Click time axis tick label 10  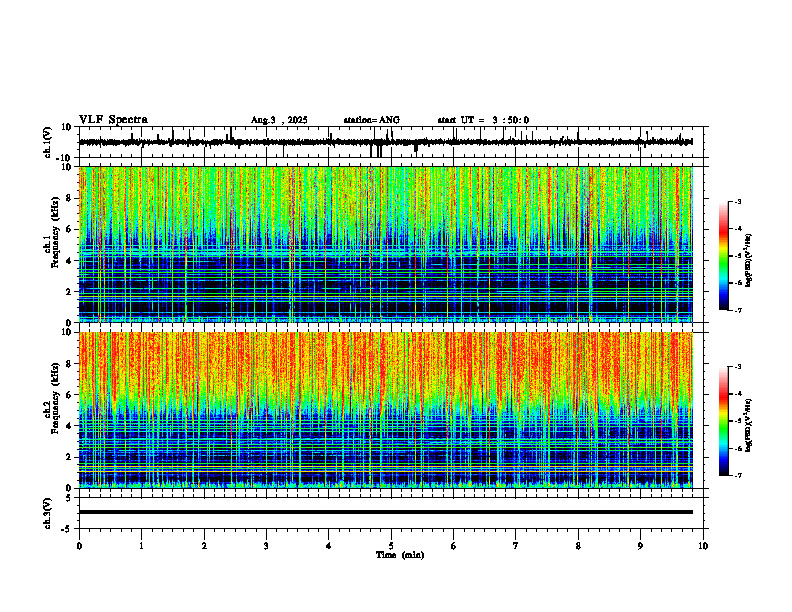point(703,546)
